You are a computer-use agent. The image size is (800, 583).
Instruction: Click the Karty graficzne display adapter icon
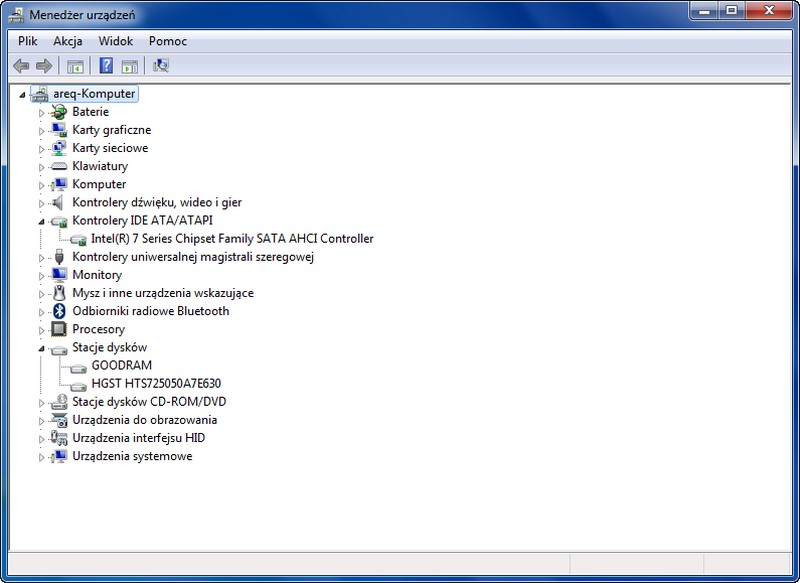click(x=59, y=130)
